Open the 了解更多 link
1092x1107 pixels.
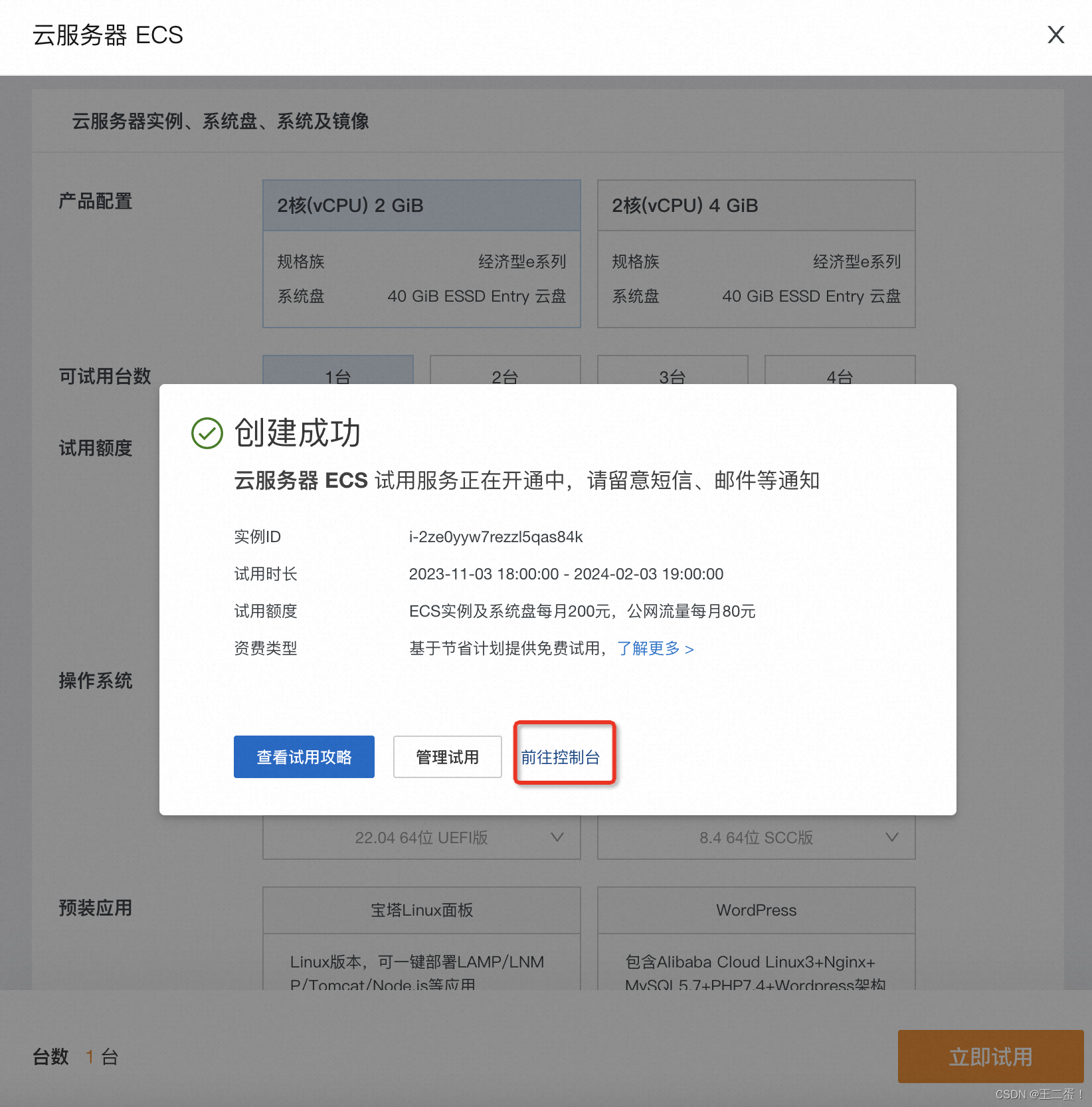(655, 649)
